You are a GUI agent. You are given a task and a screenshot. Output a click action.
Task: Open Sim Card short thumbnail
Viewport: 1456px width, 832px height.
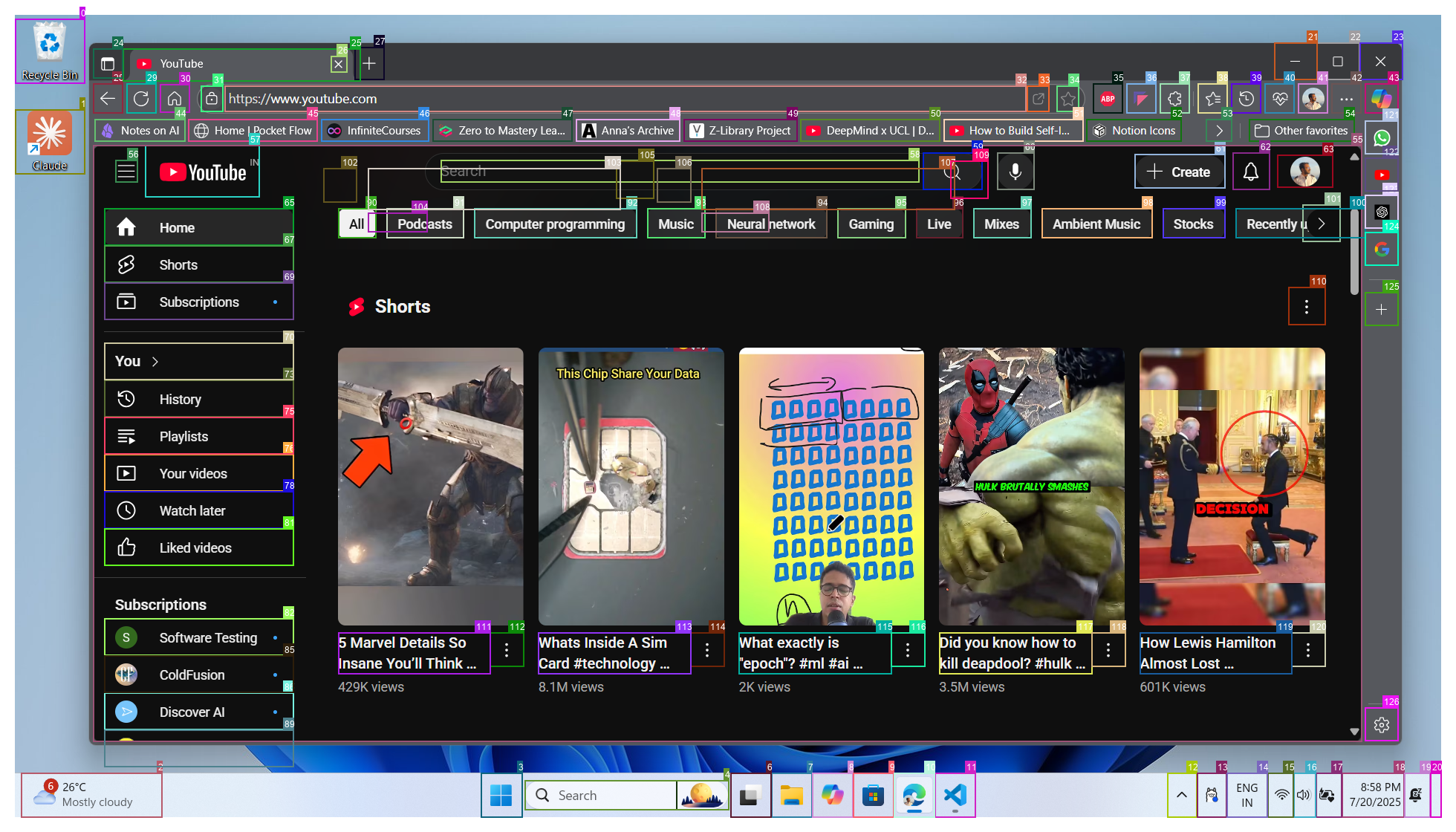pyautogui.click(x=631, y=487)
